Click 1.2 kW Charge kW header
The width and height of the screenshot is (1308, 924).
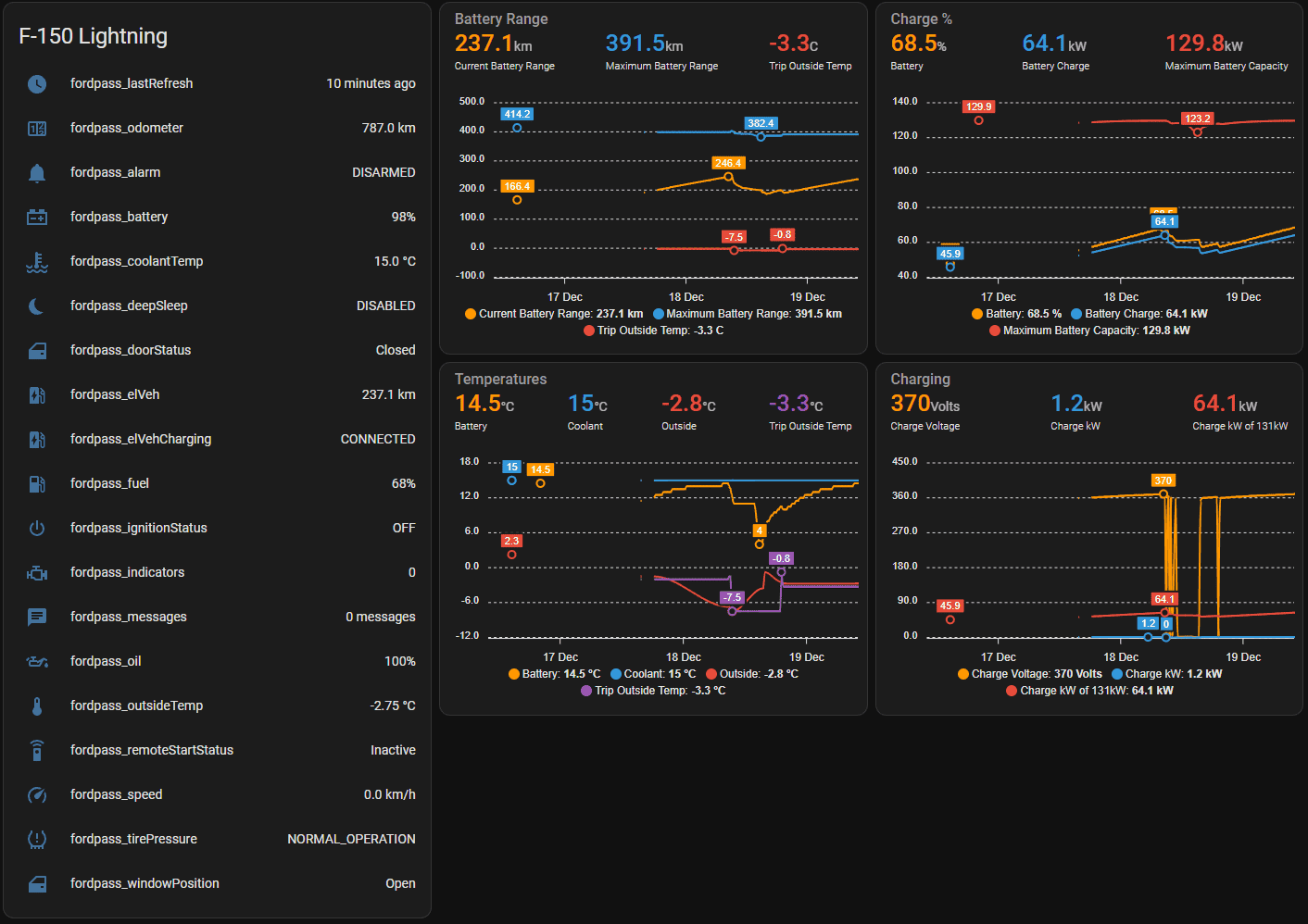[1076, 404]
